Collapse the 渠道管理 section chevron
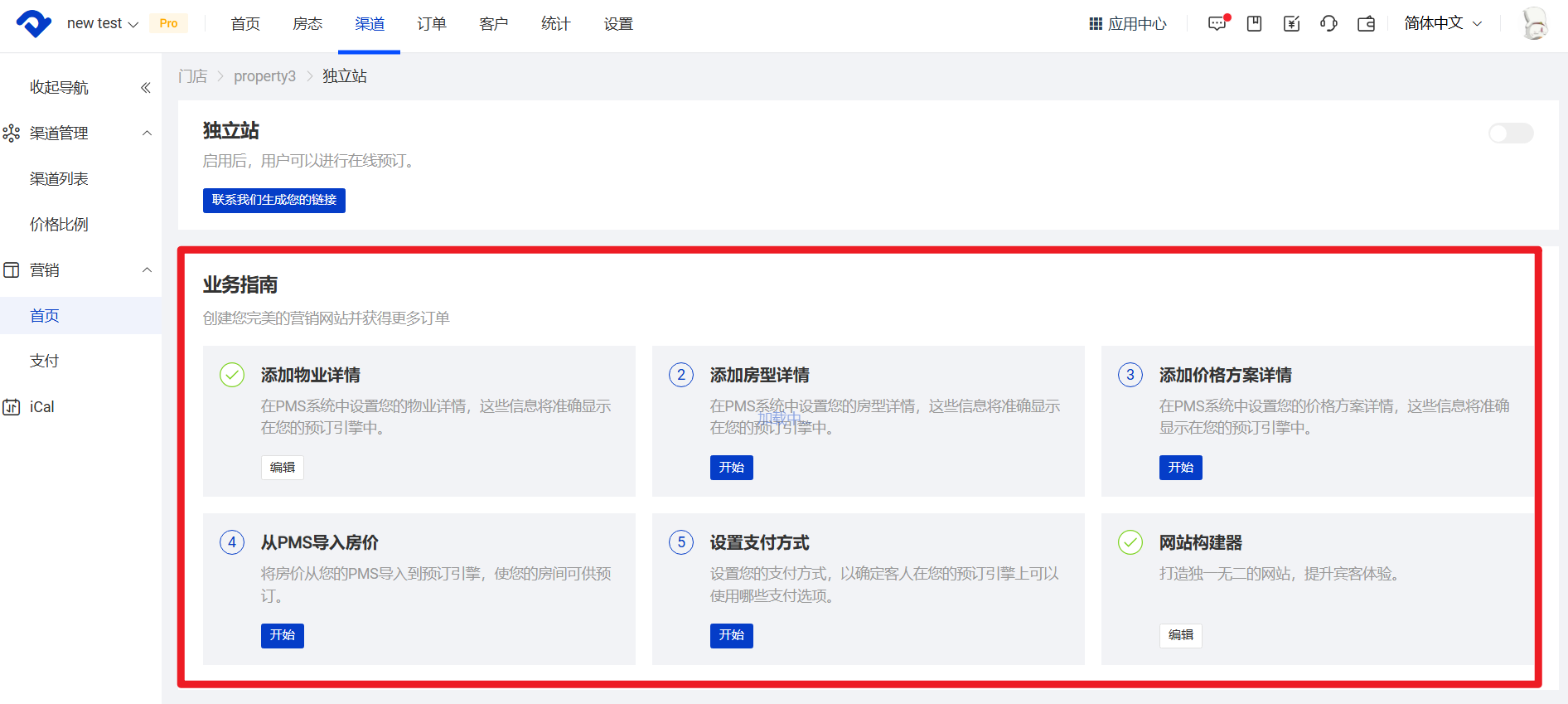The image size is (1568, 704). 147,134
